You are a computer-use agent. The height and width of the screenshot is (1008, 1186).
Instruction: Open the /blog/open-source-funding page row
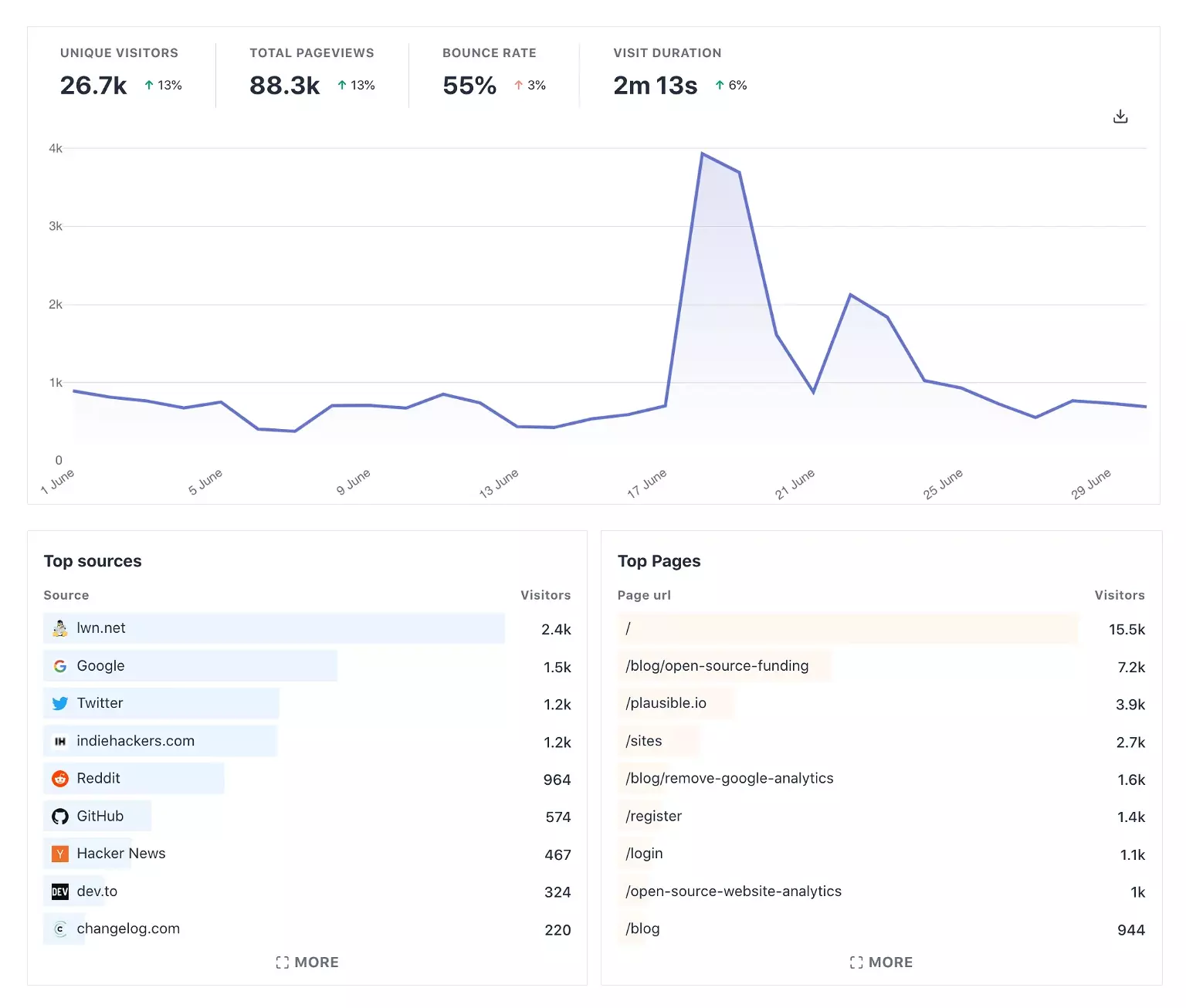(x=717, y=666)
